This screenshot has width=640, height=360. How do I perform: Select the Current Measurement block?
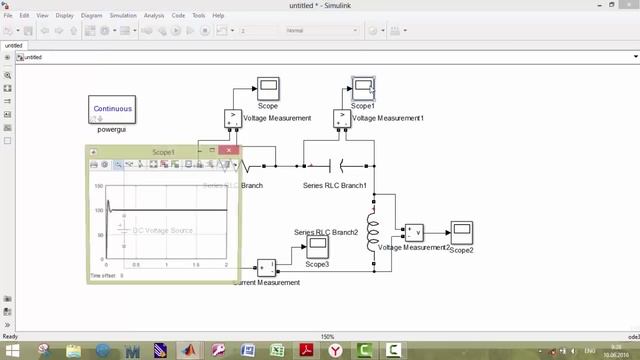tap(267, 268)
